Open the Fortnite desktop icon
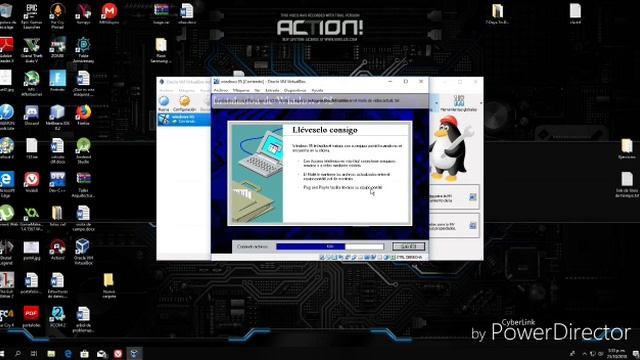Viewport: 640px width, 360px height. 58,81
